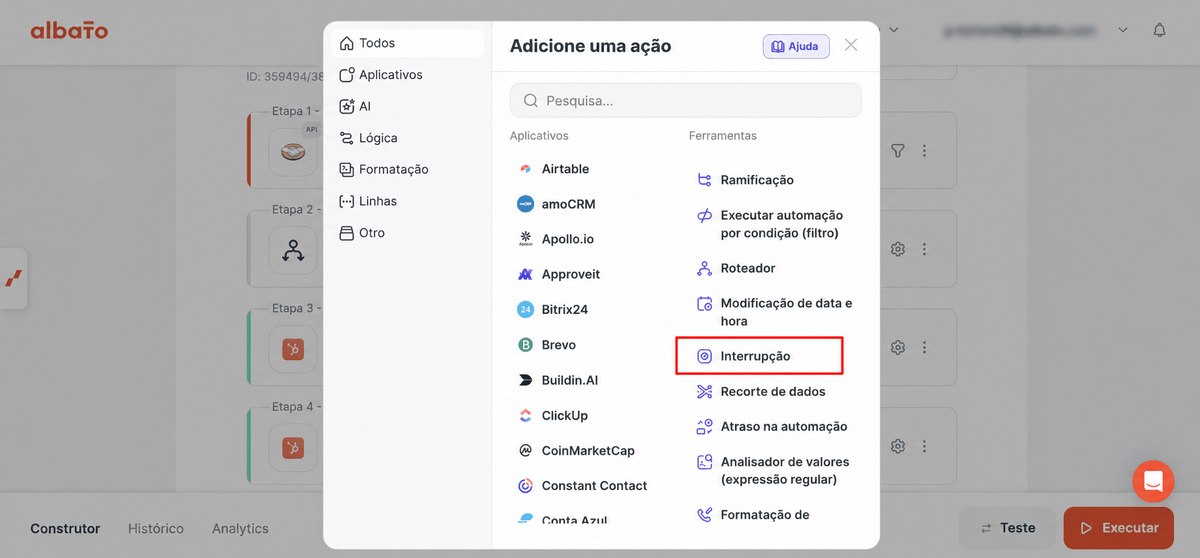This screenshot has width=1200, height=558.
Task: Open the Etapa 1 filter icon
Action: tap(898, 151)
